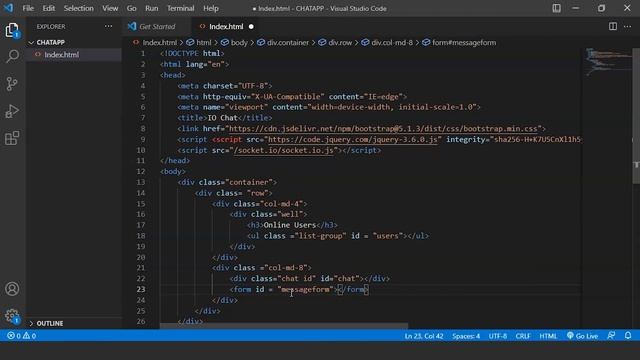Open the Edit menu
This screenshot has height=360, width=640.
49,8
